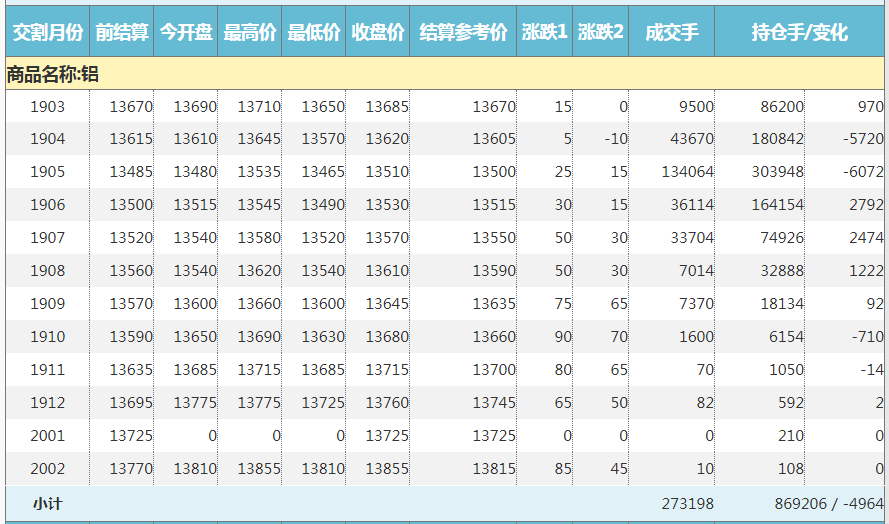Select the subtotal 869206 / -4964 cell
The width and height of the screenshot is (889, 524).
pos(828,504)
